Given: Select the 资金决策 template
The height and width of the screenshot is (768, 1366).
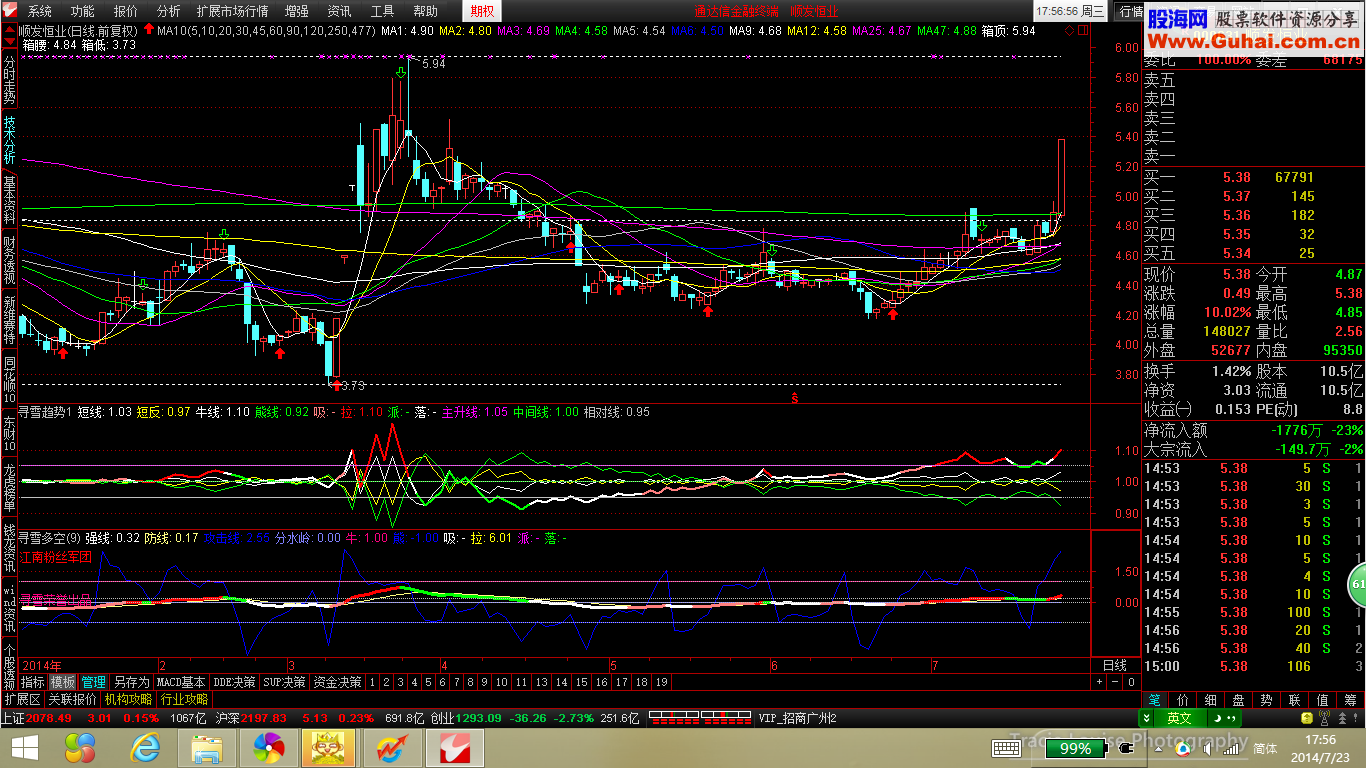Looking at the screenshot, I should (337, 682).
